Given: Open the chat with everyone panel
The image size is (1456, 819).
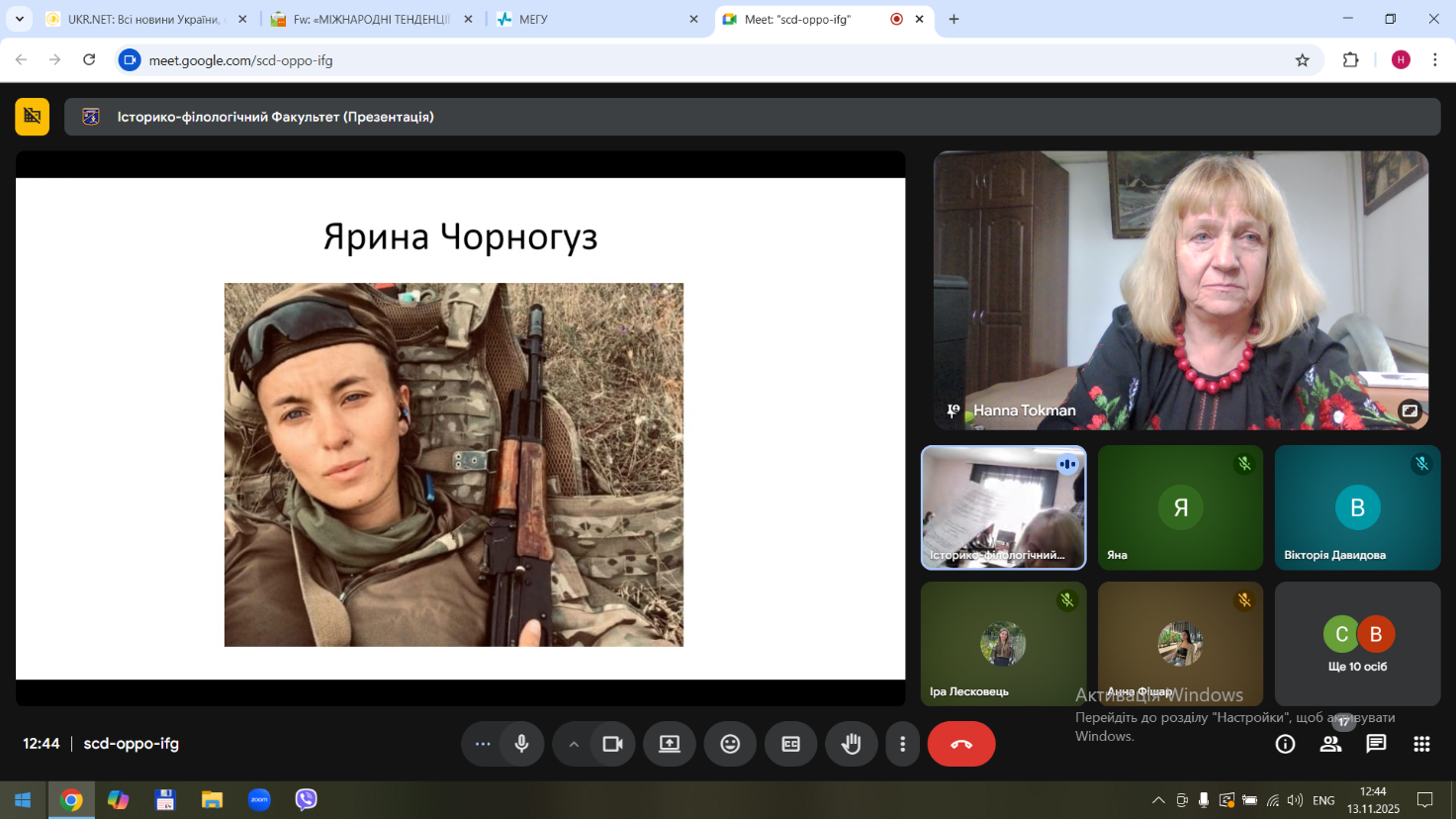Looking at the screenshot, I should pos(1376,744).
